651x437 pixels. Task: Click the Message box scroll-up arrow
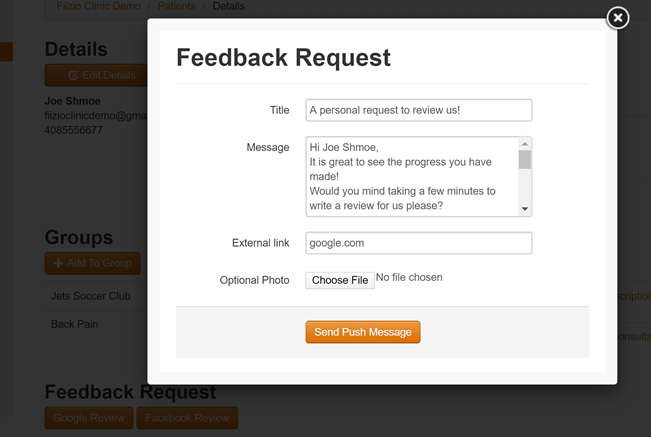525,145
